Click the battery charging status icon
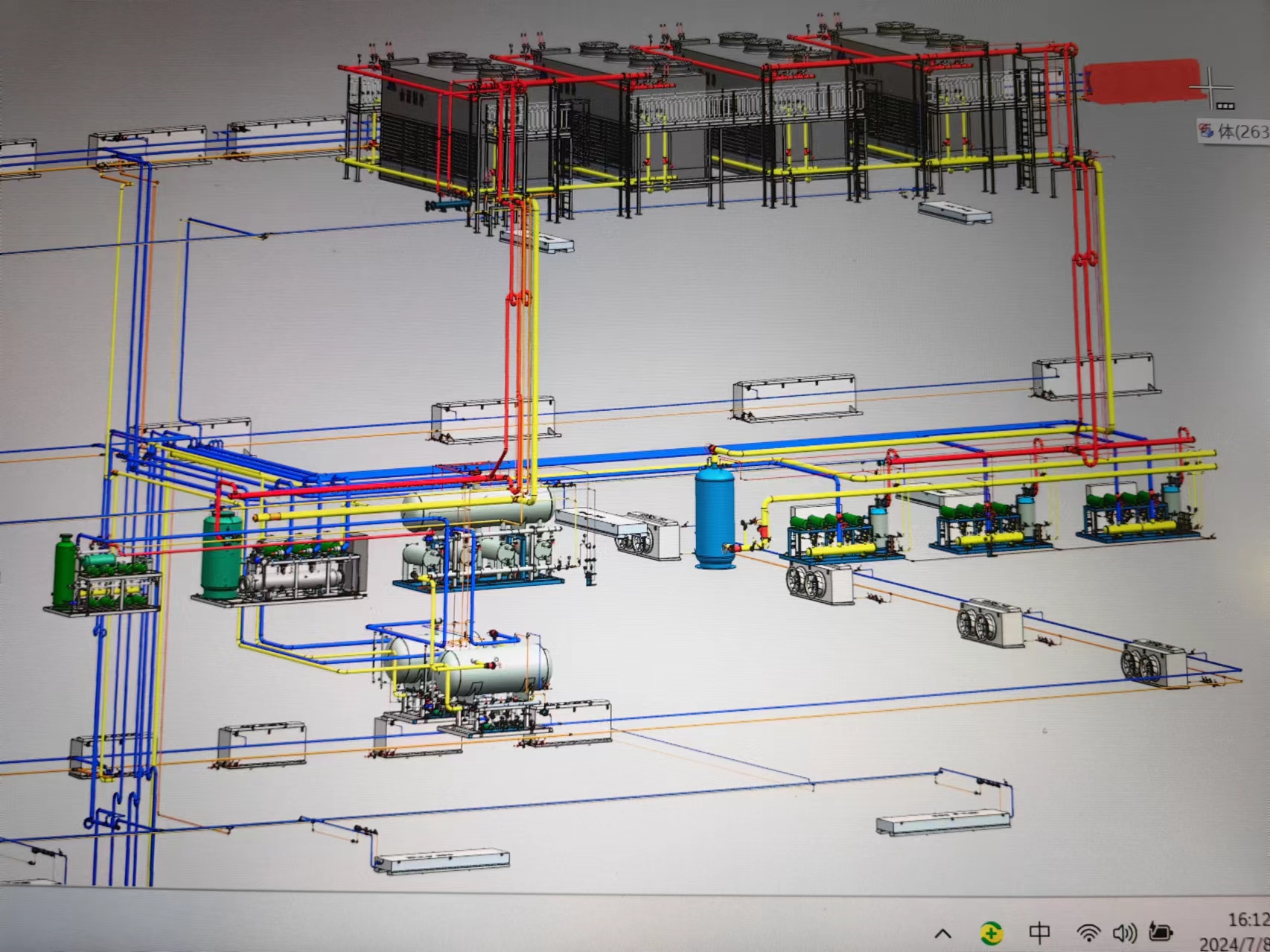1270x952 pixels. [x=1160, y=931]
